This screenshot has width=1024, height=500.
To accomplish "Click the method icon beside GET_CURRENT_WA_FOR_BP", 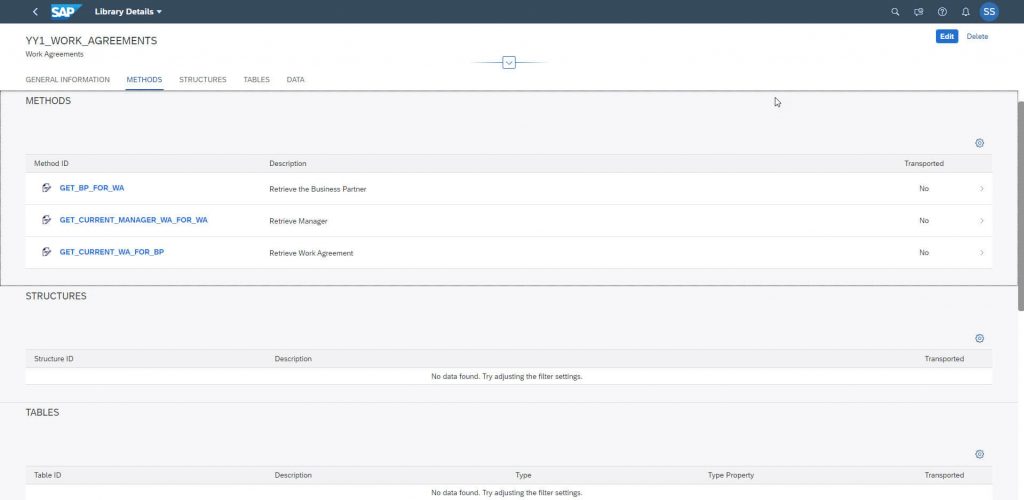I will pyautogui.click(x=46, y=252).
